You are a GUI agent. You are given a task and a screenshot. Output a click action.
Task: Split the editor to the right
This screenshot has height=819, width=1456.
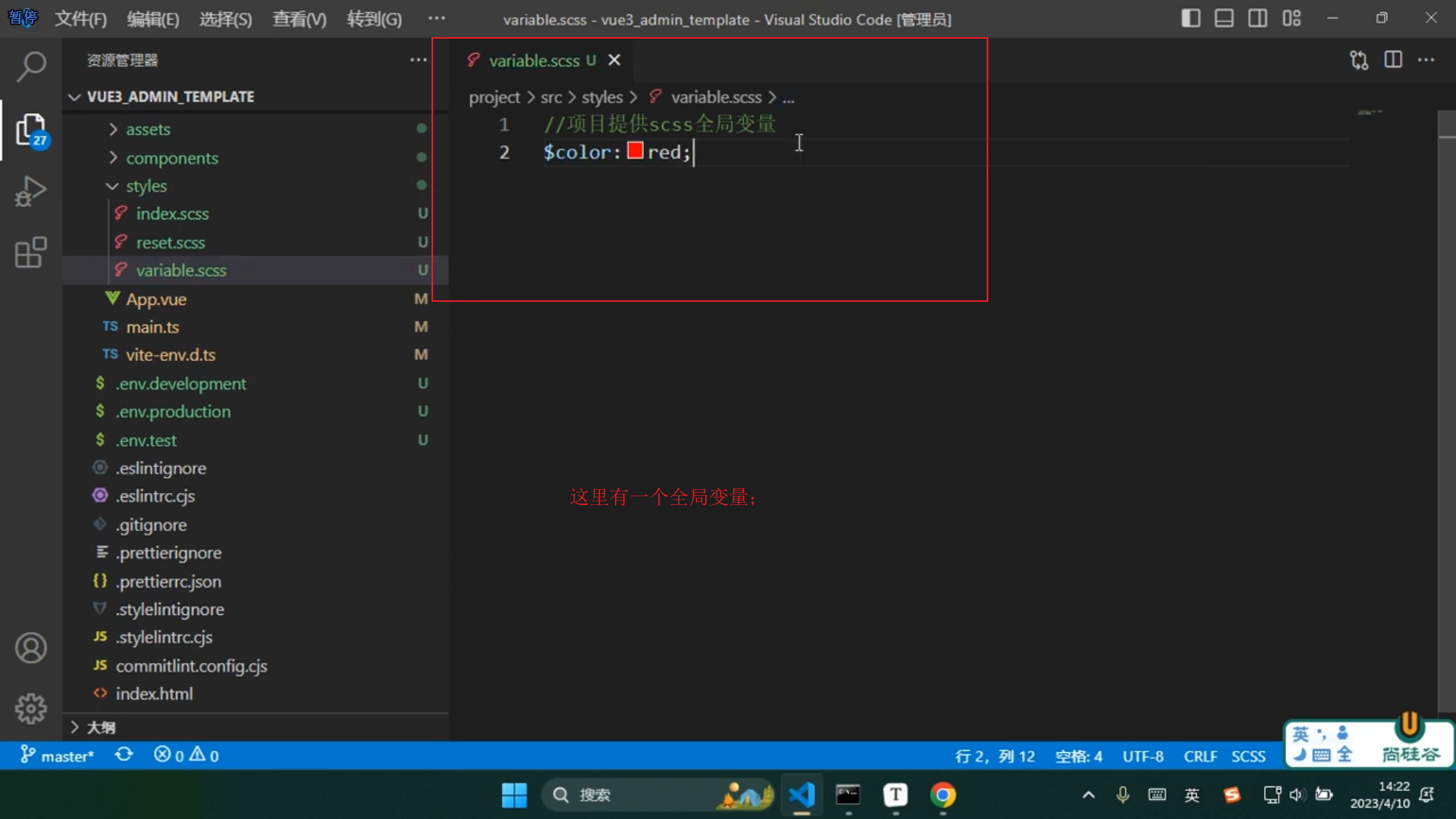tap(1393, 60)
